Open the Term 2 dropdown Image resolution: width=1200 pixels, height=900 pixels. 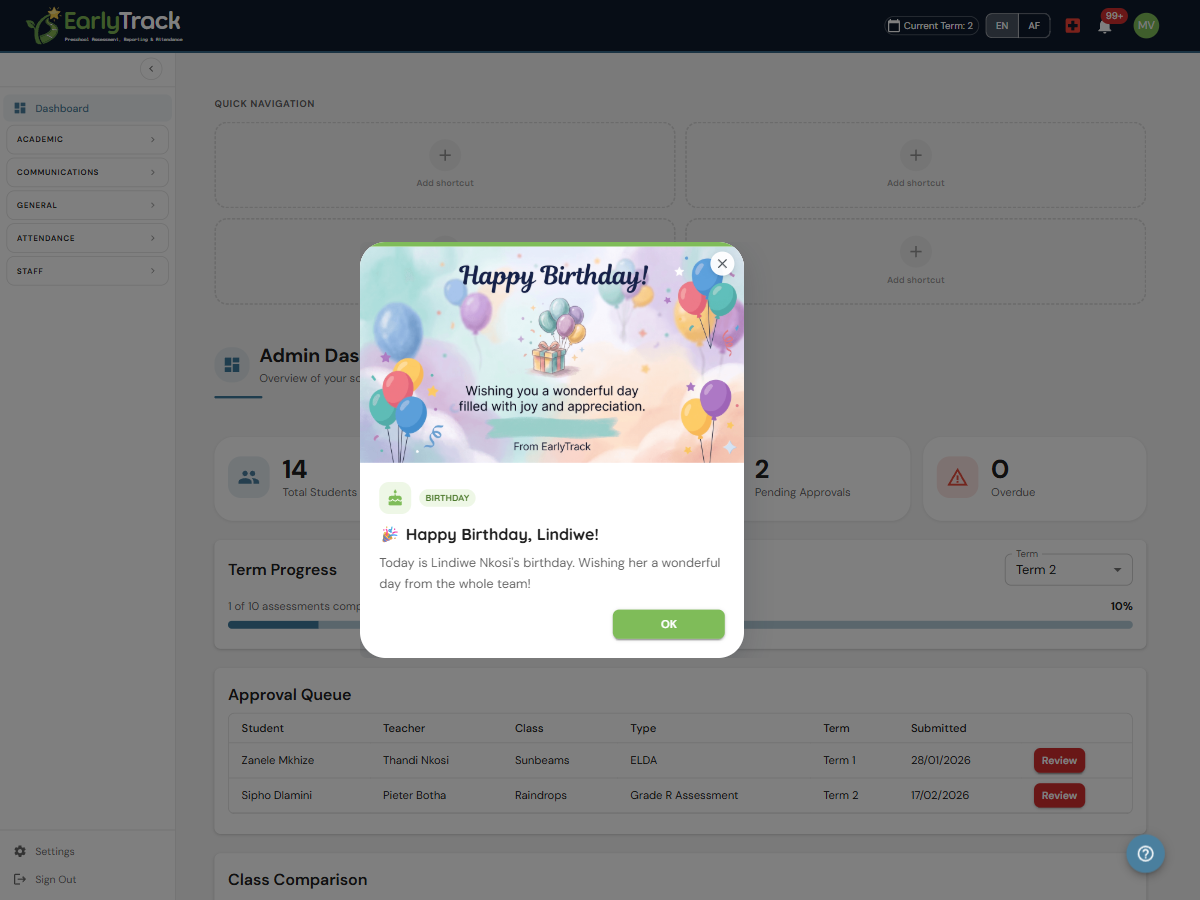[x=1069, y=569]
